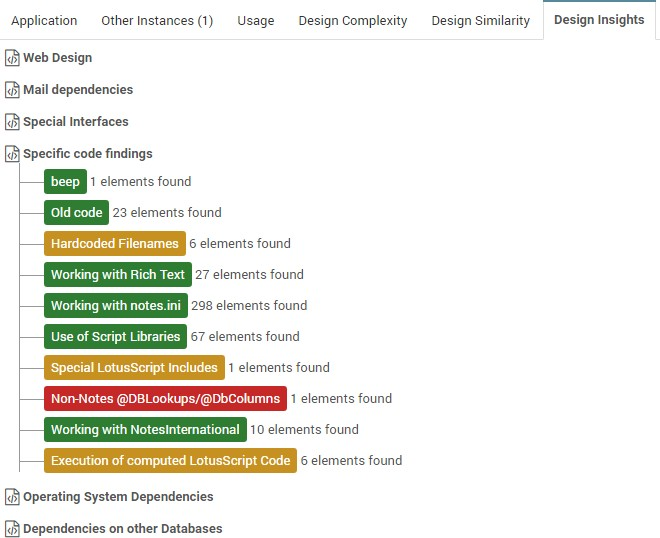Image resolution: width=660 pixels, height=538 pixels.
Task: Select the yellow Hardcoded Filenames badge
Action: coord(114,244)
